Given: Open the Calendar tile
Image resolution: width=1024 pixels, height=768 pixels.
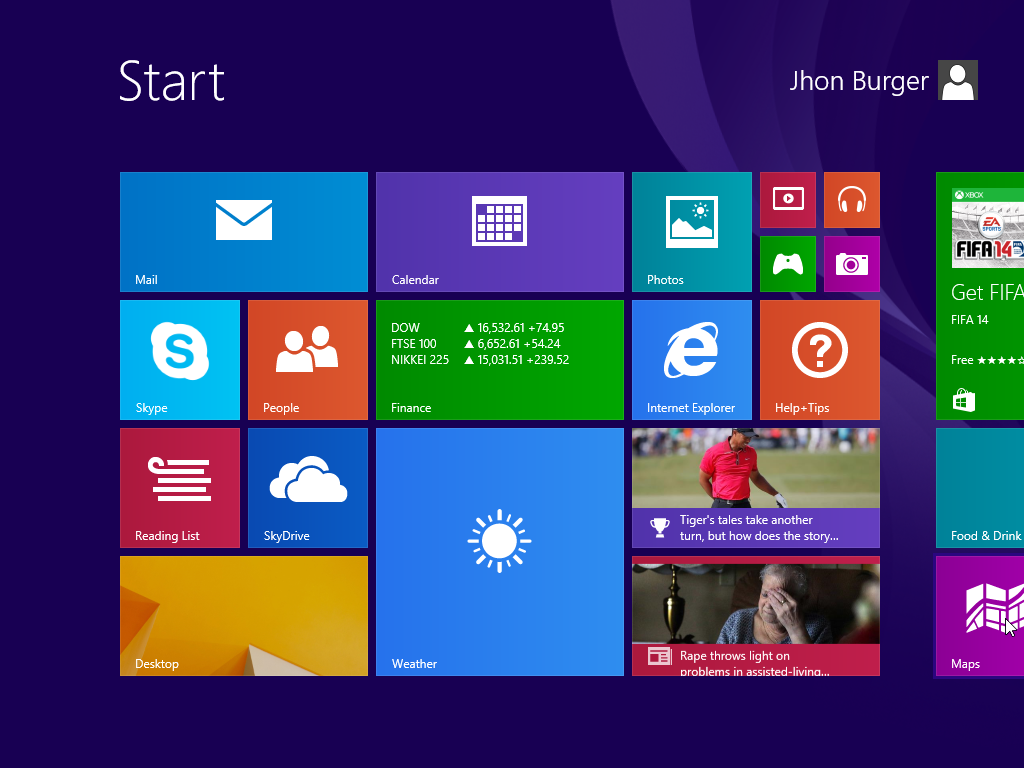Looking at the screenshot, I should pyautogui.click(x=500, y=232).
